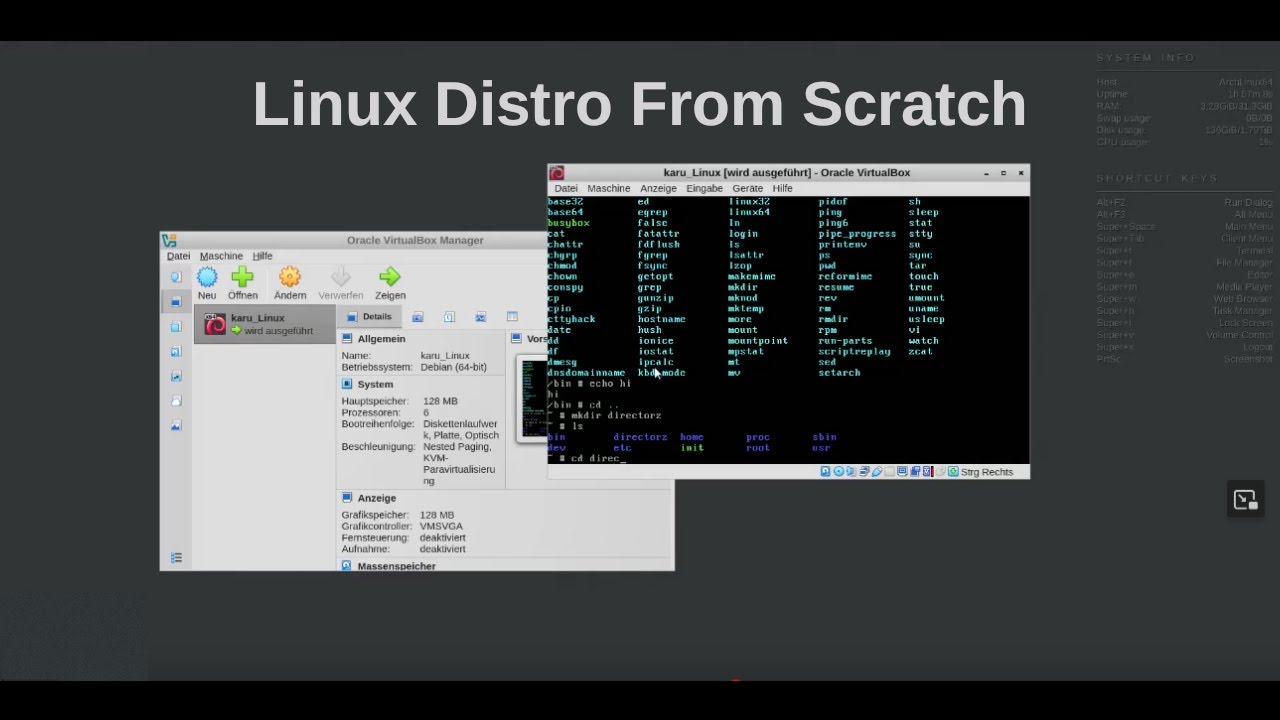The image size is (1280, 720).
Task: Click the greyed shared folders status icon
Action: 889,471
